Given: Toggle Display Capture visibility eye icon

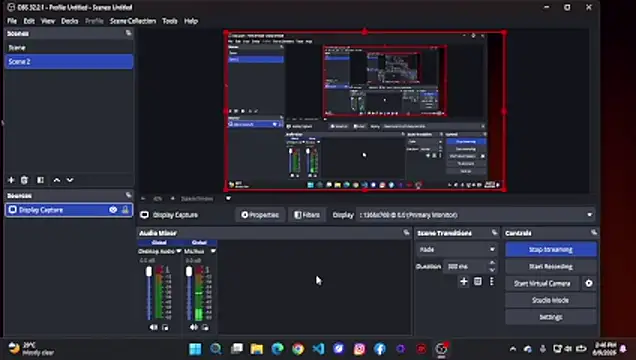Looking at the screenshot, I should pos(113,210).
